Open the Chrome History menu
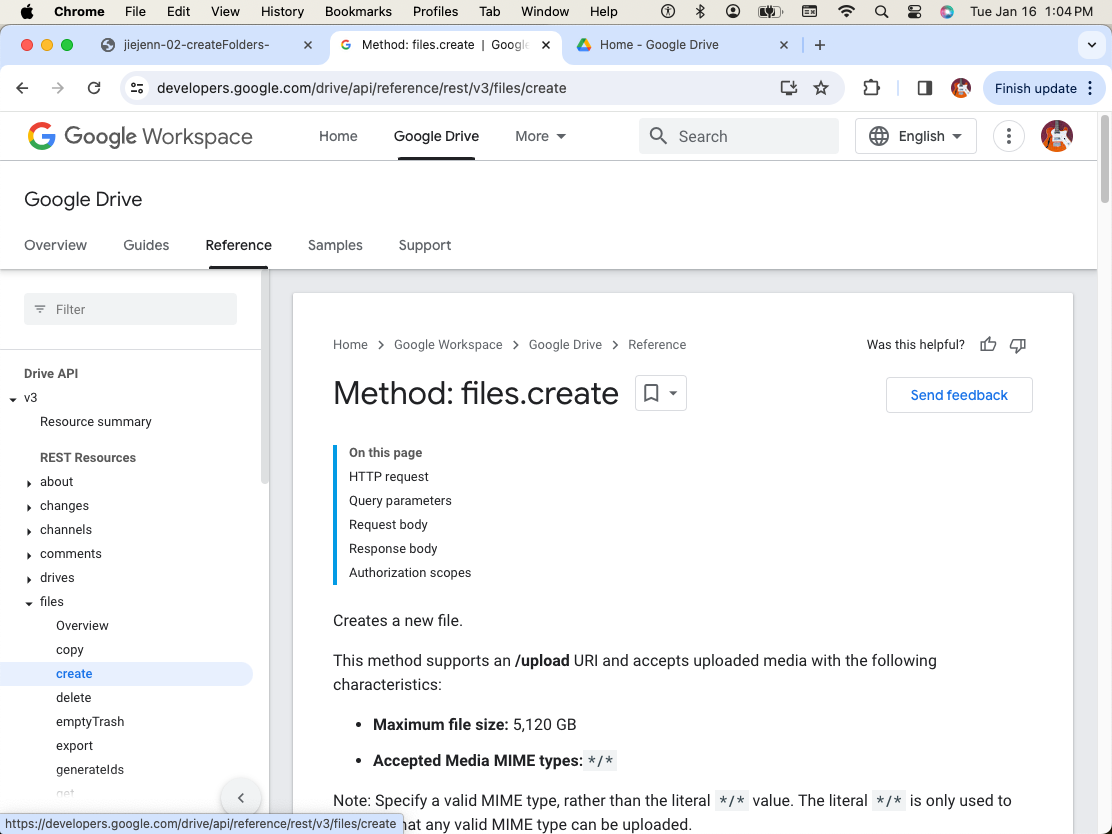 [x=282, y=11]
